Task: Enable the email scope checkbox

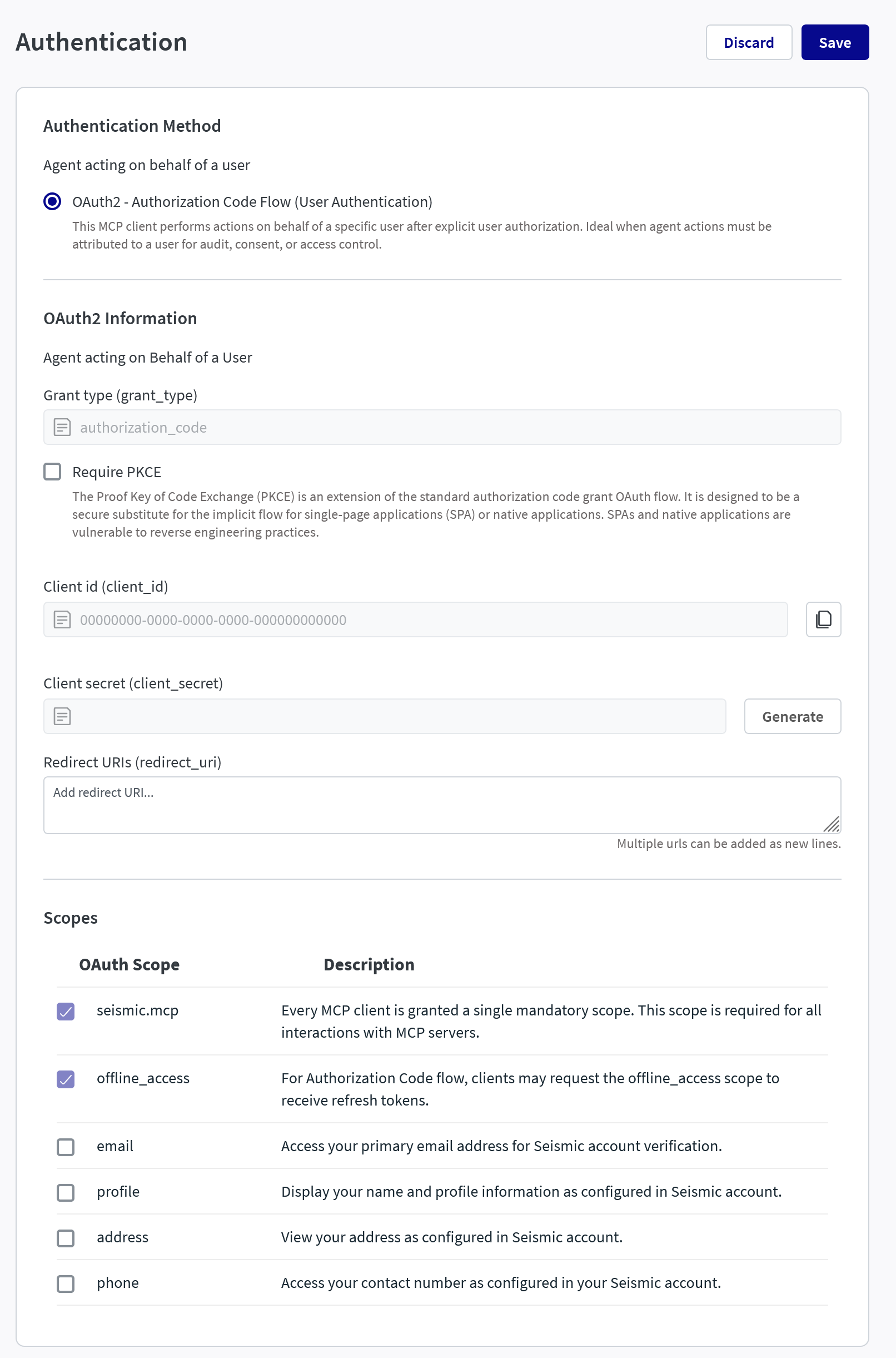Action: coord(66,1147)
